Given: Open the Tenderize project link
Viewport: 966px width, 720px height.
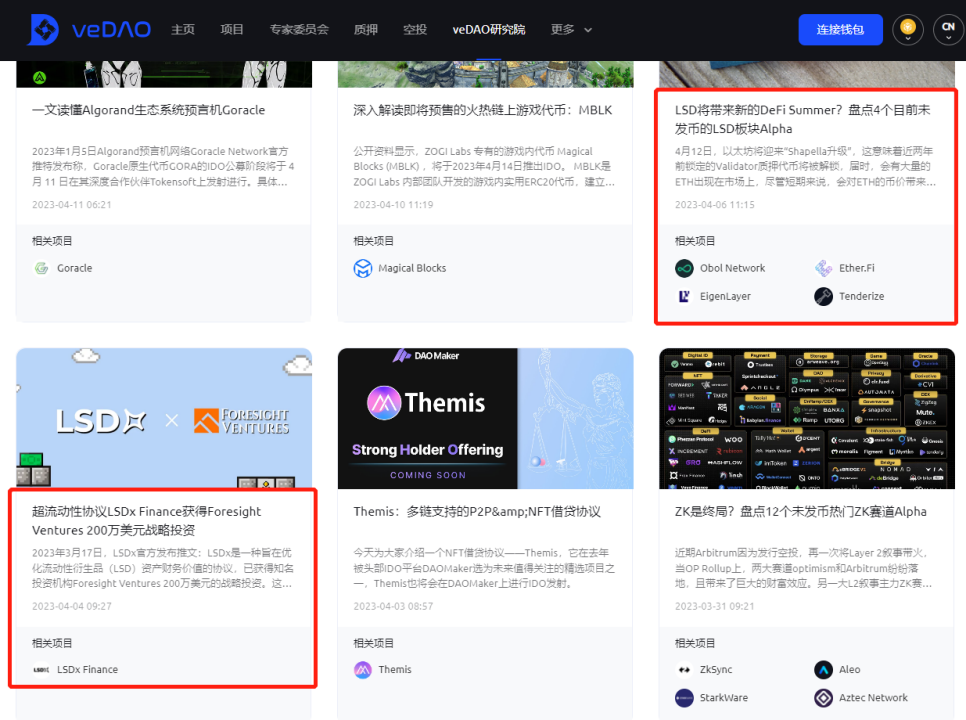Looking at the screenshot, I should click(861, 296).
